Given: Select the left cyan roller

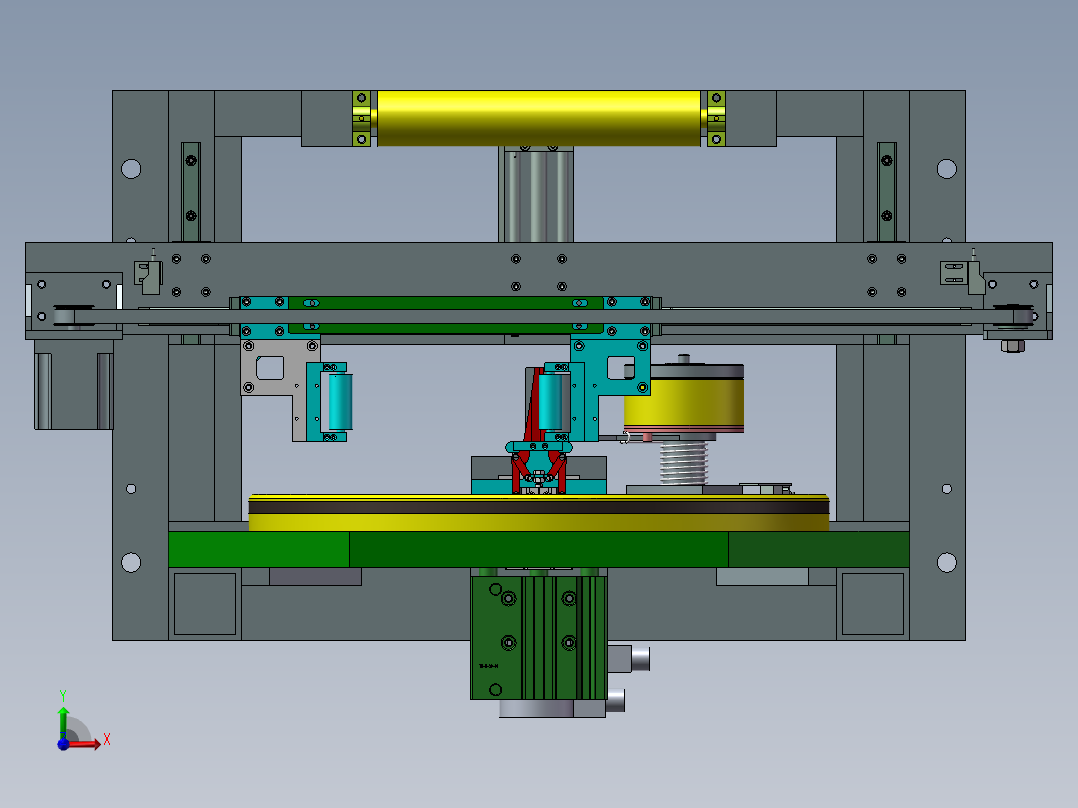Looking at the screenshot, I should [340, 402].
